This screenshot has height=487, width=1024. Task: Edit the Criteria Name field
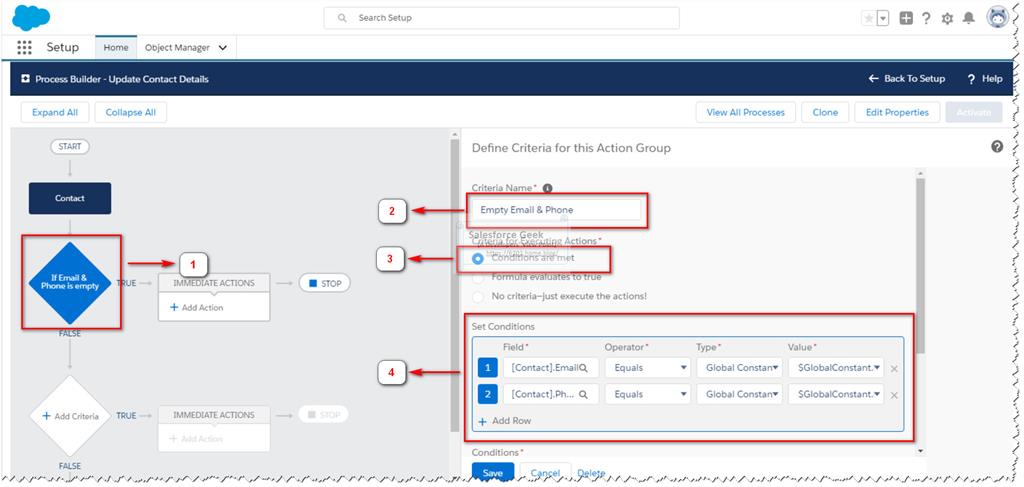click(557, 210)
